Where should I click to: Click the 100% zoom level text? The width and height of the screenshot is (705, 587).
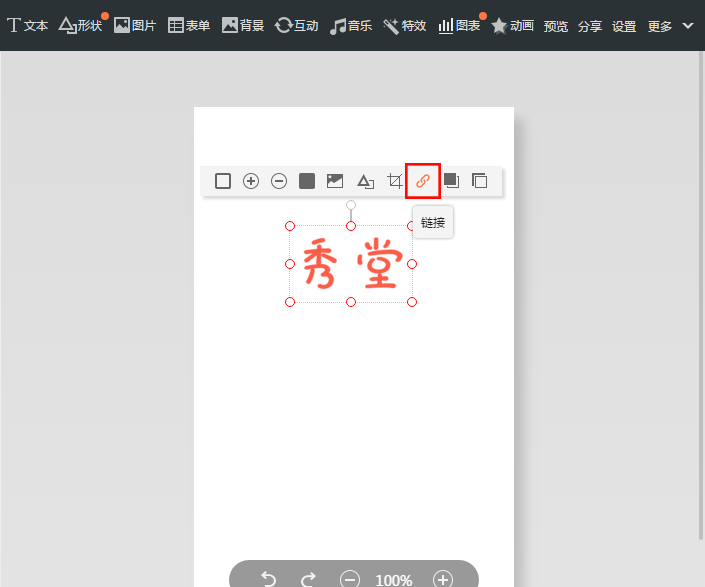click(394, 580)
